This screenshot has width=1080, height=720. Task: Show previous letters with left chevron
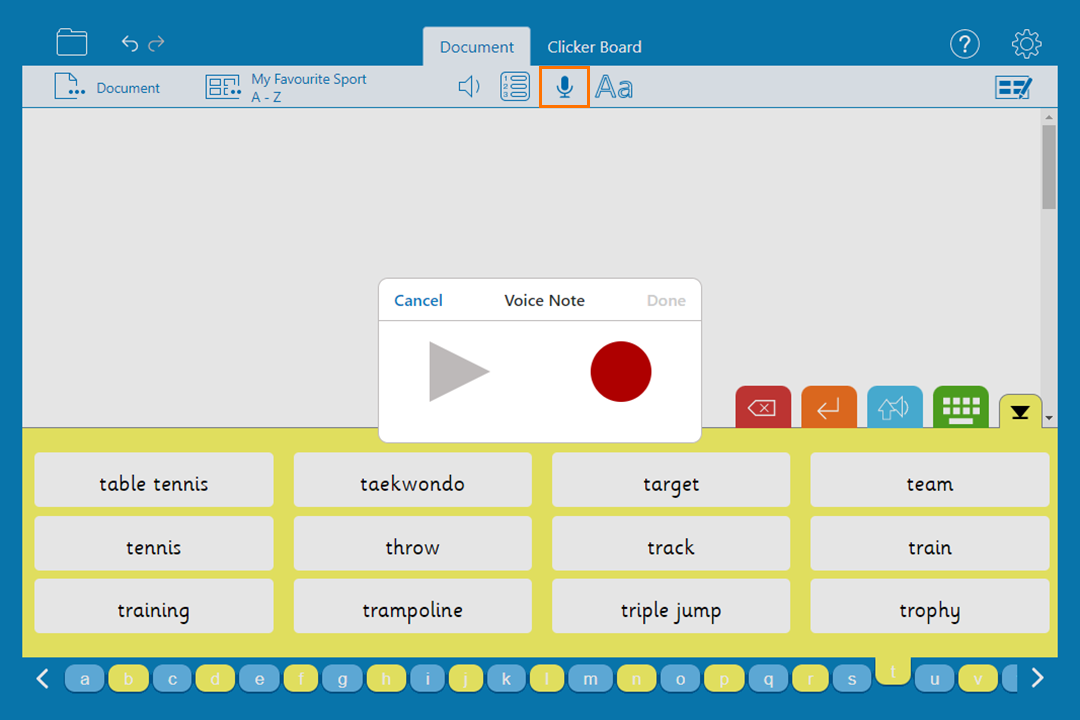coord(42,679)
